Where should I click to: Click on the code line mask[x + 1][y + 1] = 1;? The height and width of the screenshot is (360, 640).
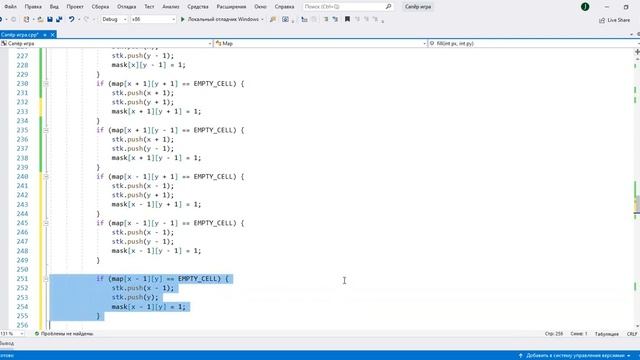[156, 111]
